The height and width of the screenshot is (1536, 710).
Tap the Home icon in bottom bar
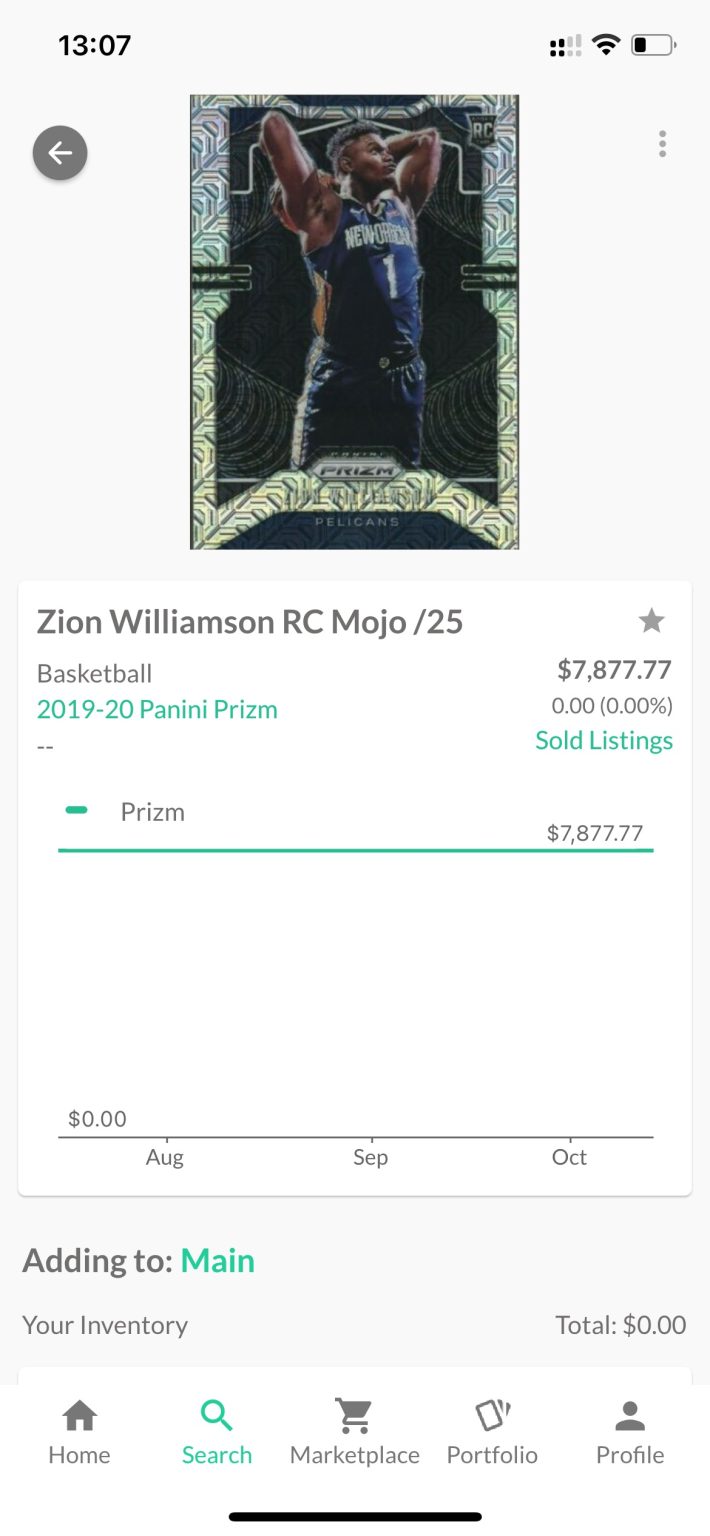(x=80, y=1416)
